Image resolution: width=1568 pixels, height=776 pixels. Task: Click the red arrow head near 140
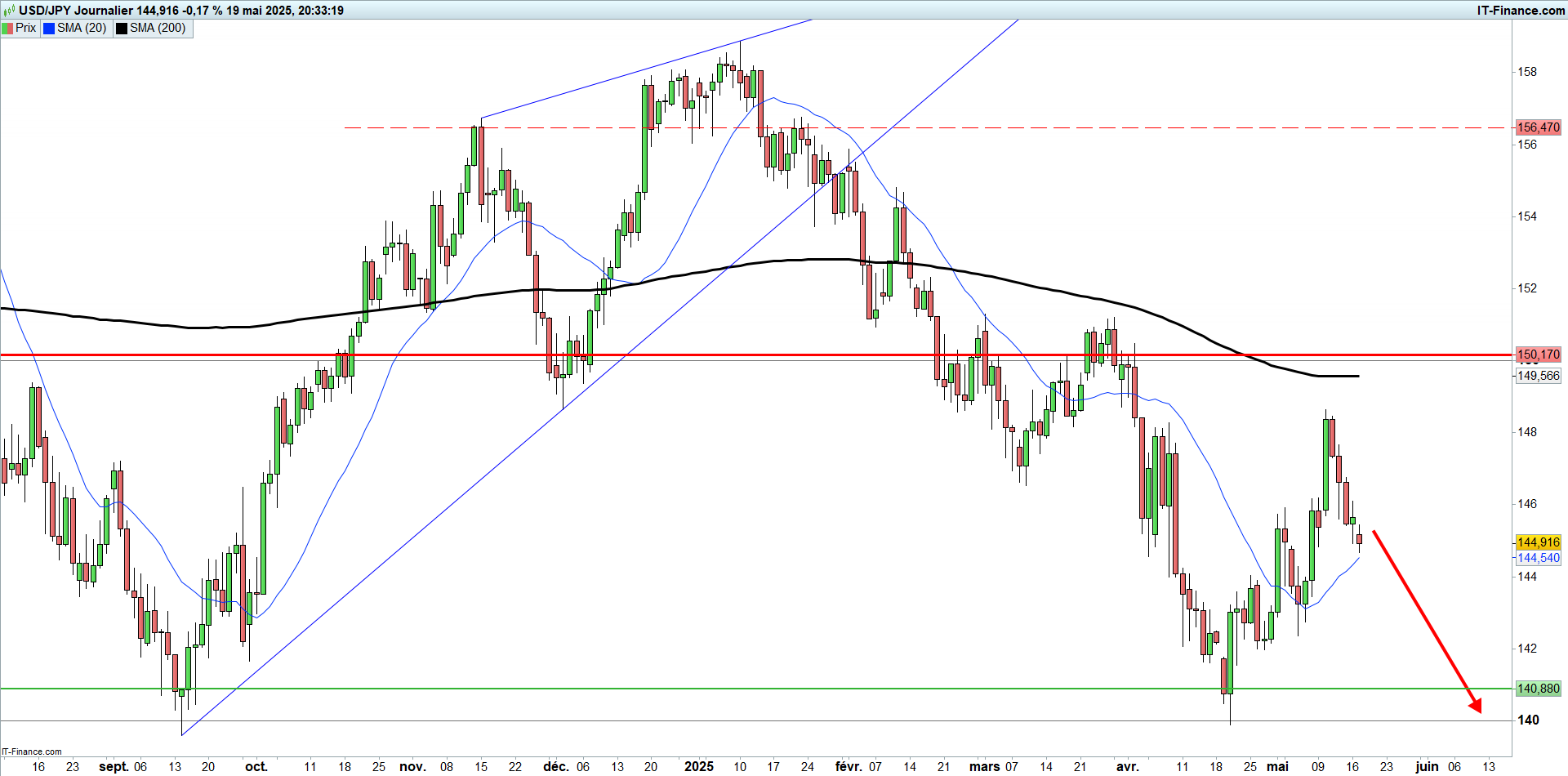click(1475, 706)
